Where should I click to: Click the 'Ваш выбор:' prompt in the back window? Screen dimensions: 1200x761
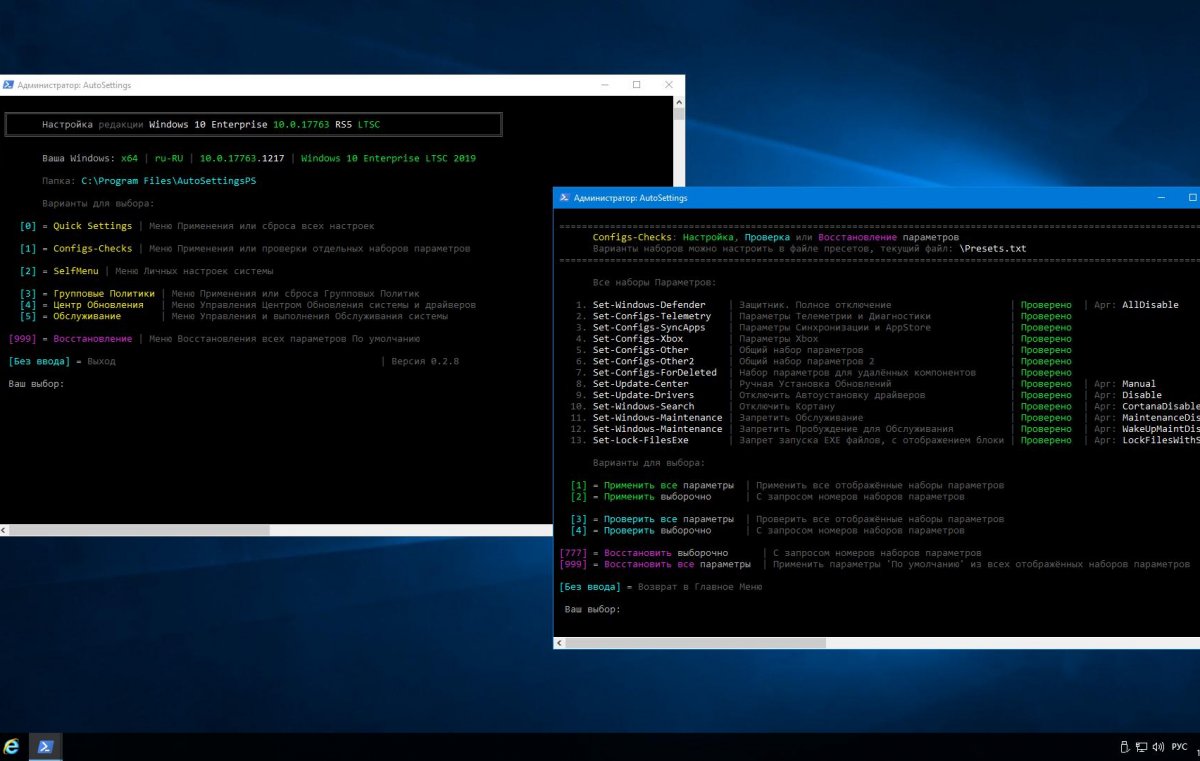(36, 384)
